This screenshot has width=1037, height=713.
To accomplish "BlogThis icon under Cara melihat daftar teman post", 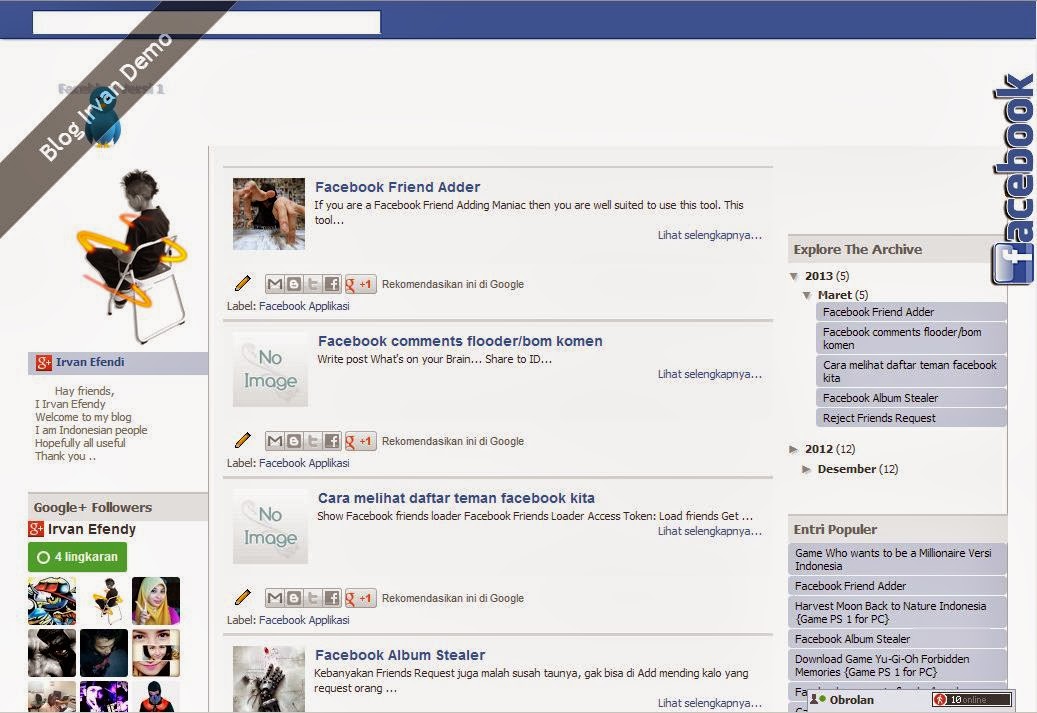I will [x=294, y=598].
